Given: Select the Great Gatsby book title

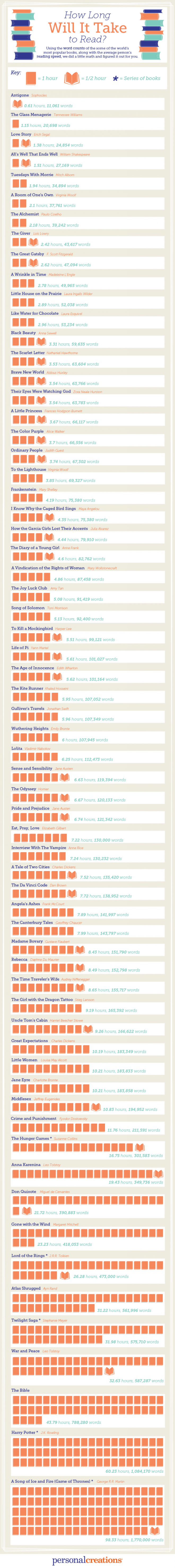Looking at the screenshot, I should coord(27,254).
